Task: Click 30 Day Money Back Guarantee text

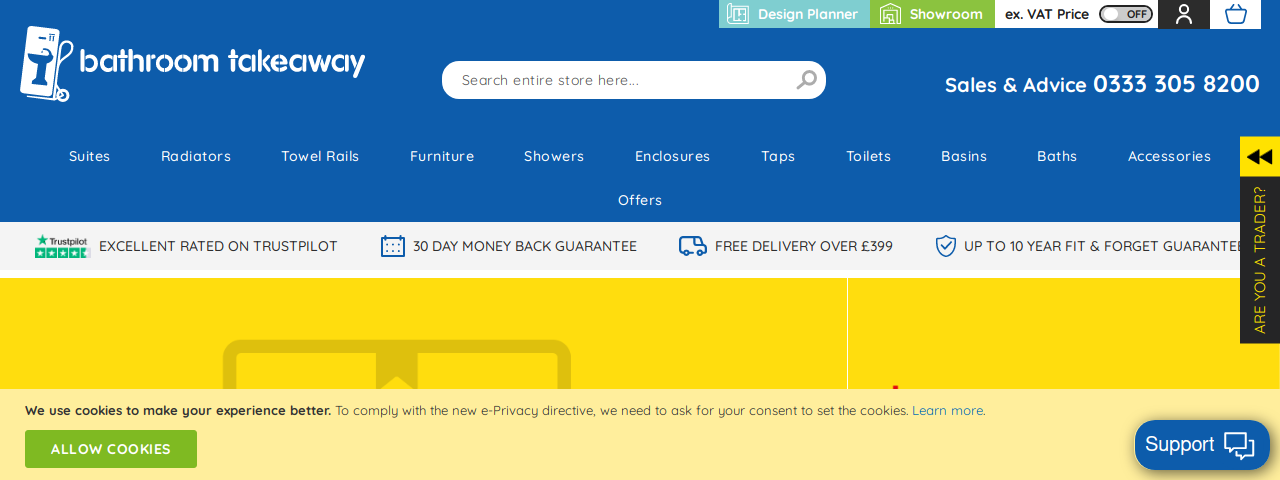Action: pos(525,246)
